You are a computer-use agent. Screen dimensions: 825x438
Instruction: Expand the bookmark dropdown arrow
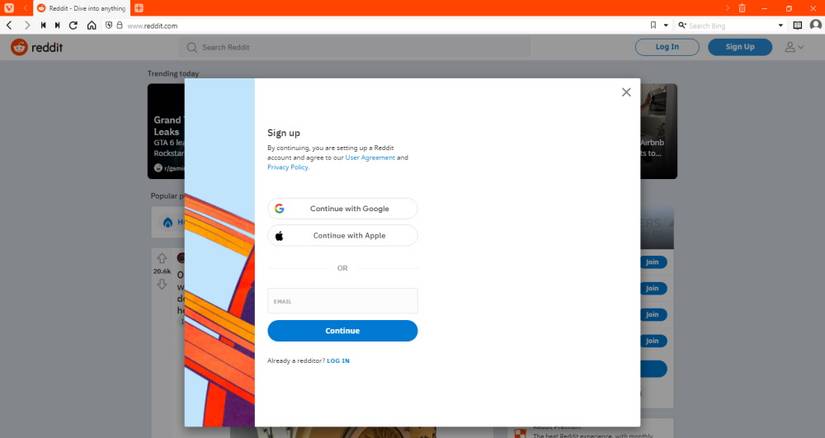(x=666, y=25)
